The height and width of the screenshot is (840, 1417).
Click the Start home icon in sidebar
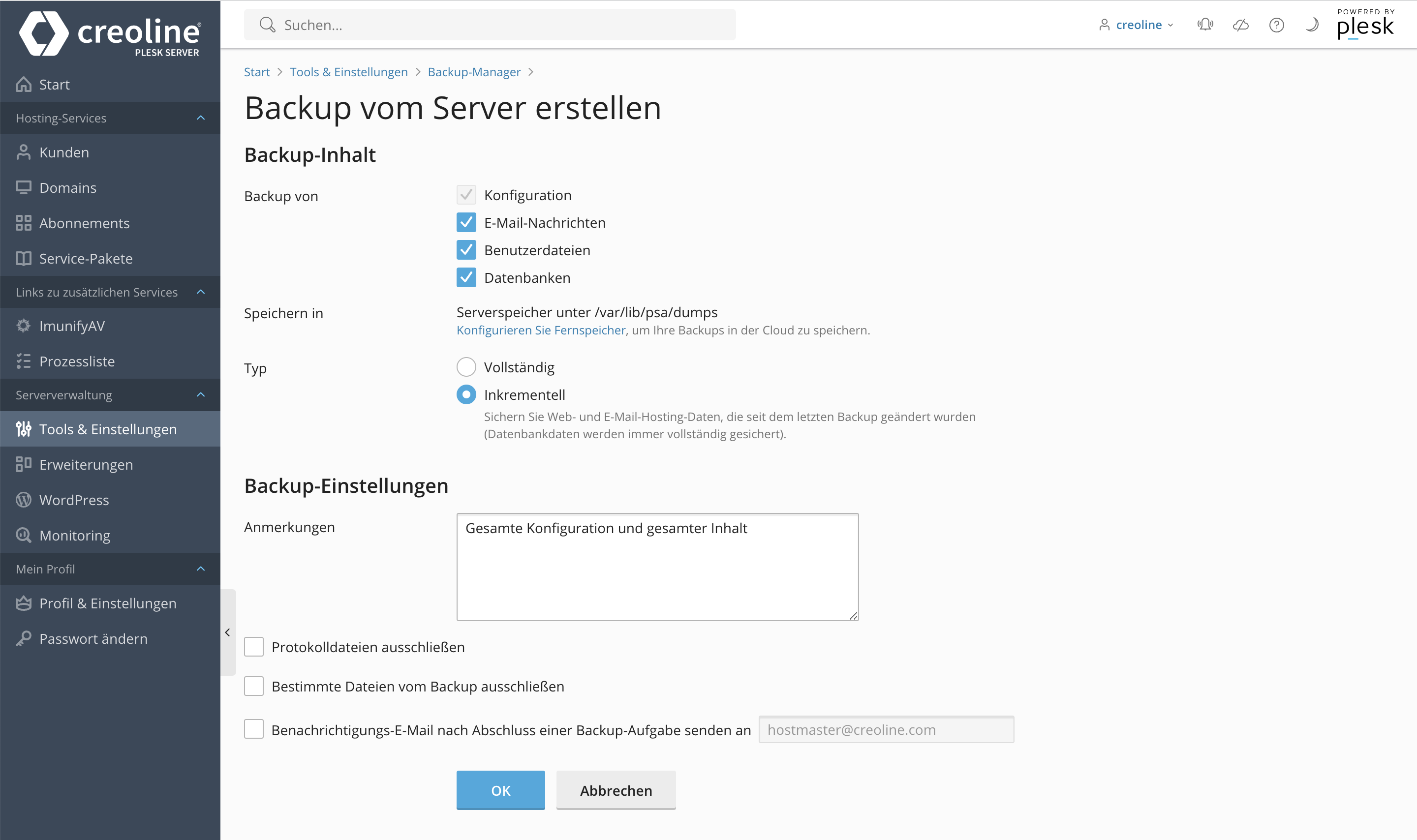(x=23, y=84)
